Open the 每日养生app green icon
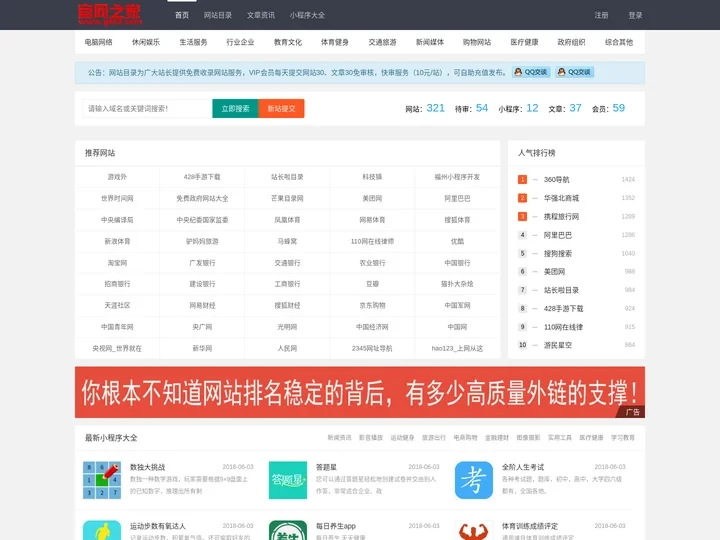The image size is (720, 540). point(288,530)
